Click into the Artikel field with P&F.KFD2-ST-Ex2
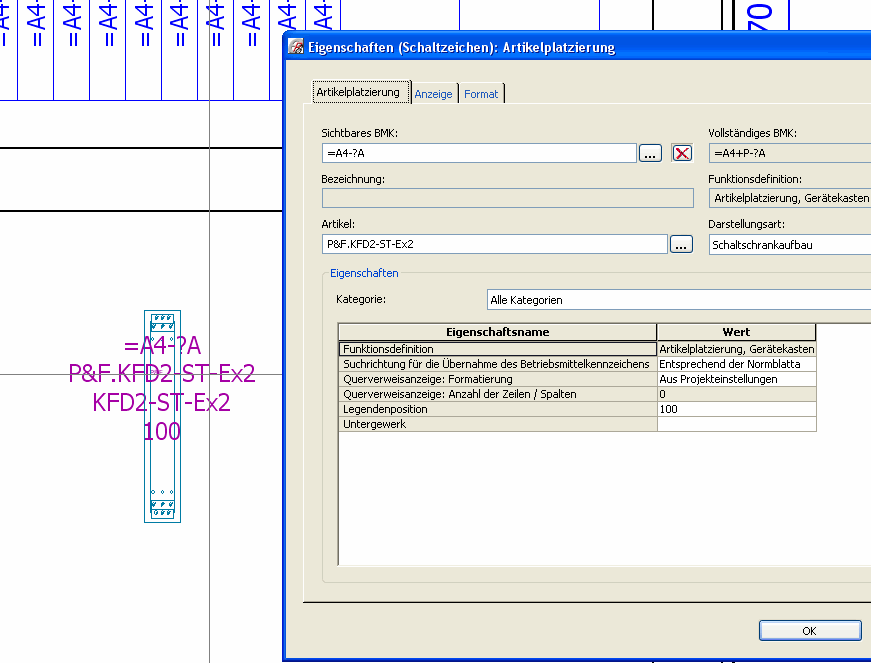This screenshot has width=871, height=663. point(494,244)
